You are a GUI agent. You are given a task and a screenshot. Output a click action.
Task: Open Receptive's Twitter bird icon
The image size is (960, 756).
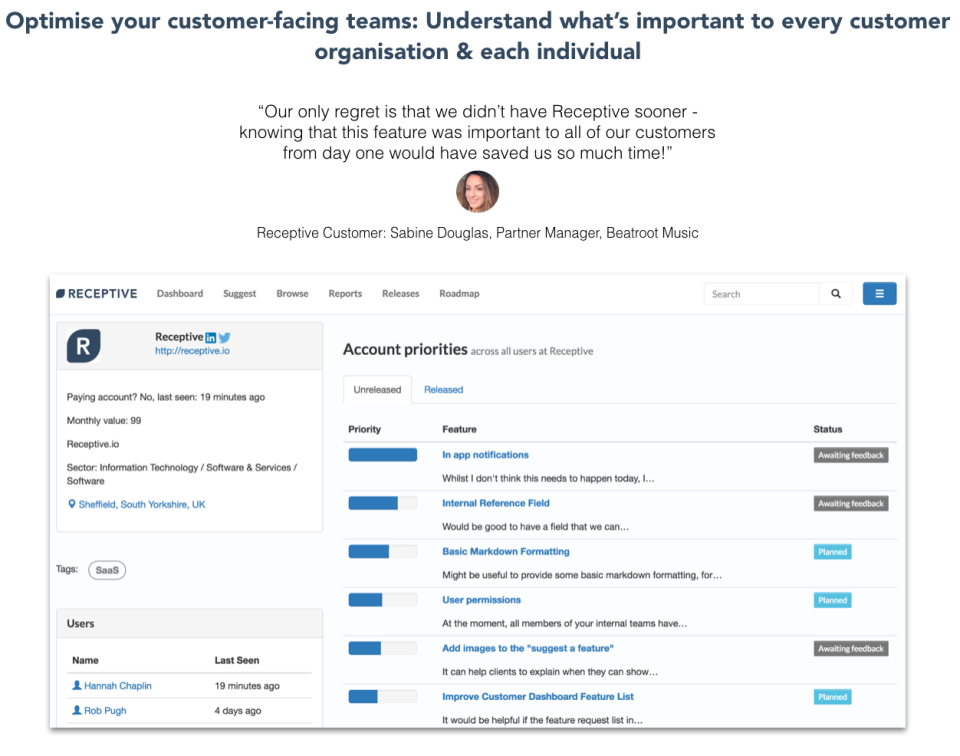click(x=225, y=337)
